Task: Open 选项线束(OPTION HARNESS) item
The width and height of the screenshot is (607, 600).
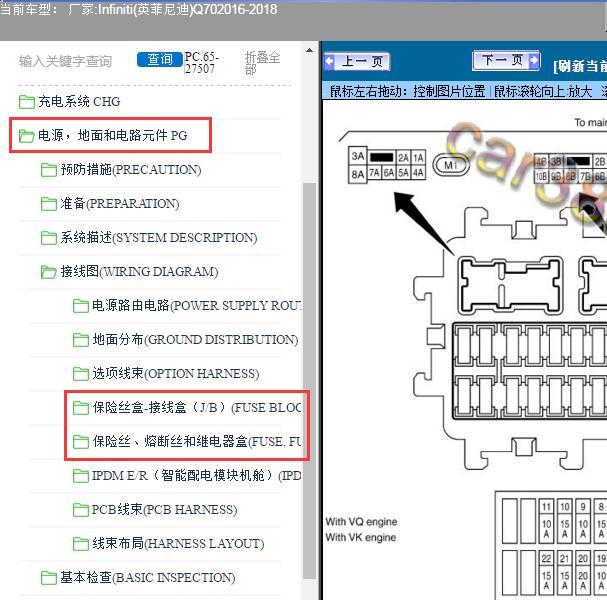Action: 176,374
